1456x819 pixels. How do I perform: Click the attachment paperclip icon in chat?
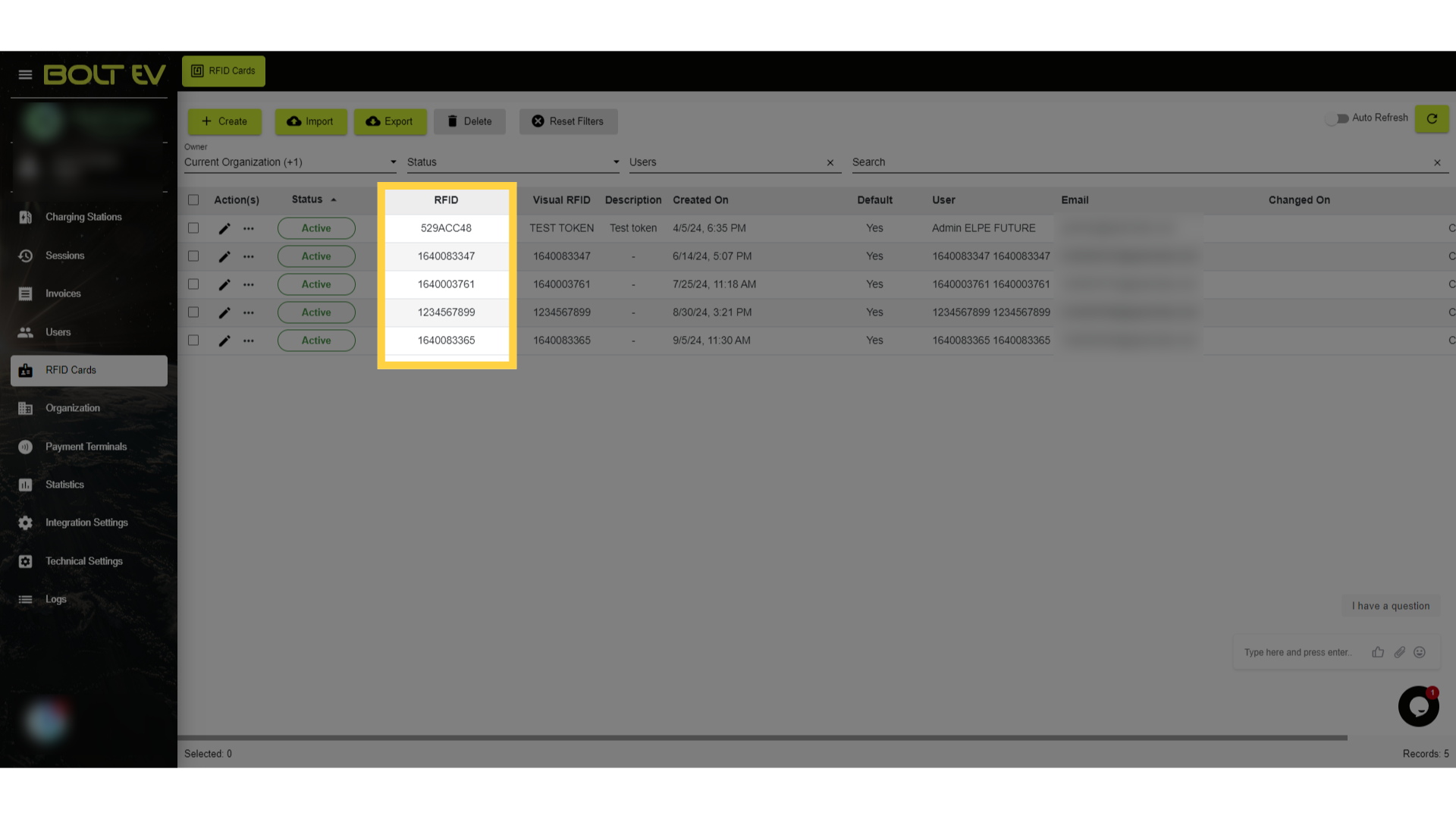pyautogui.click(x=1399, y=652)
